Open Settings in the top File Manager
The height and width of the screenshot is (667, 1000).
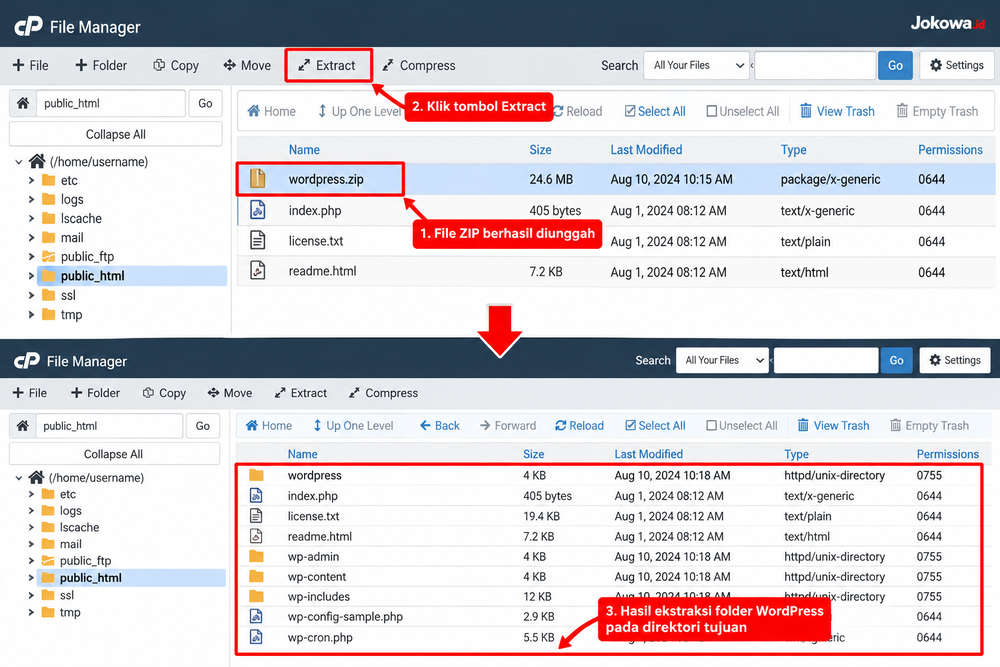pos(956,65)
